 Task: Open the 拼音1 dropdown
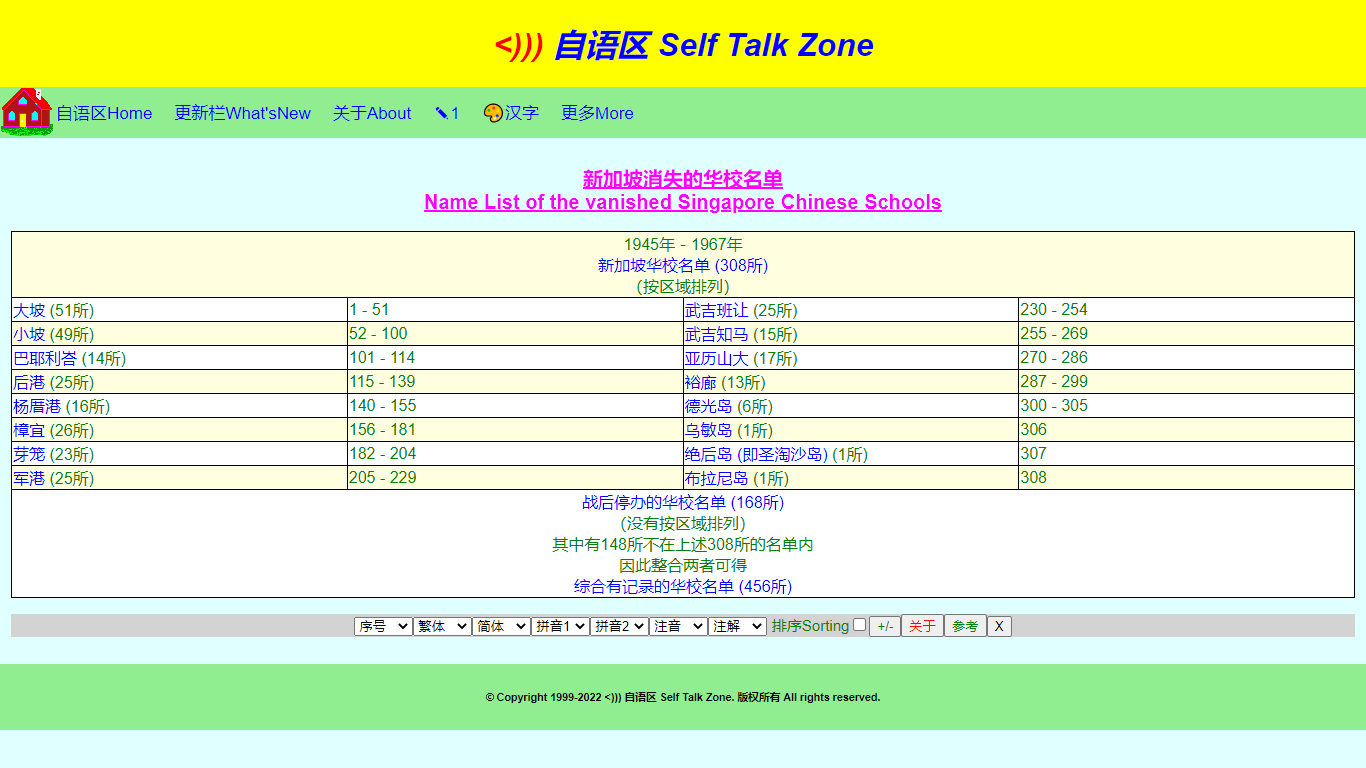coord(560,625)
